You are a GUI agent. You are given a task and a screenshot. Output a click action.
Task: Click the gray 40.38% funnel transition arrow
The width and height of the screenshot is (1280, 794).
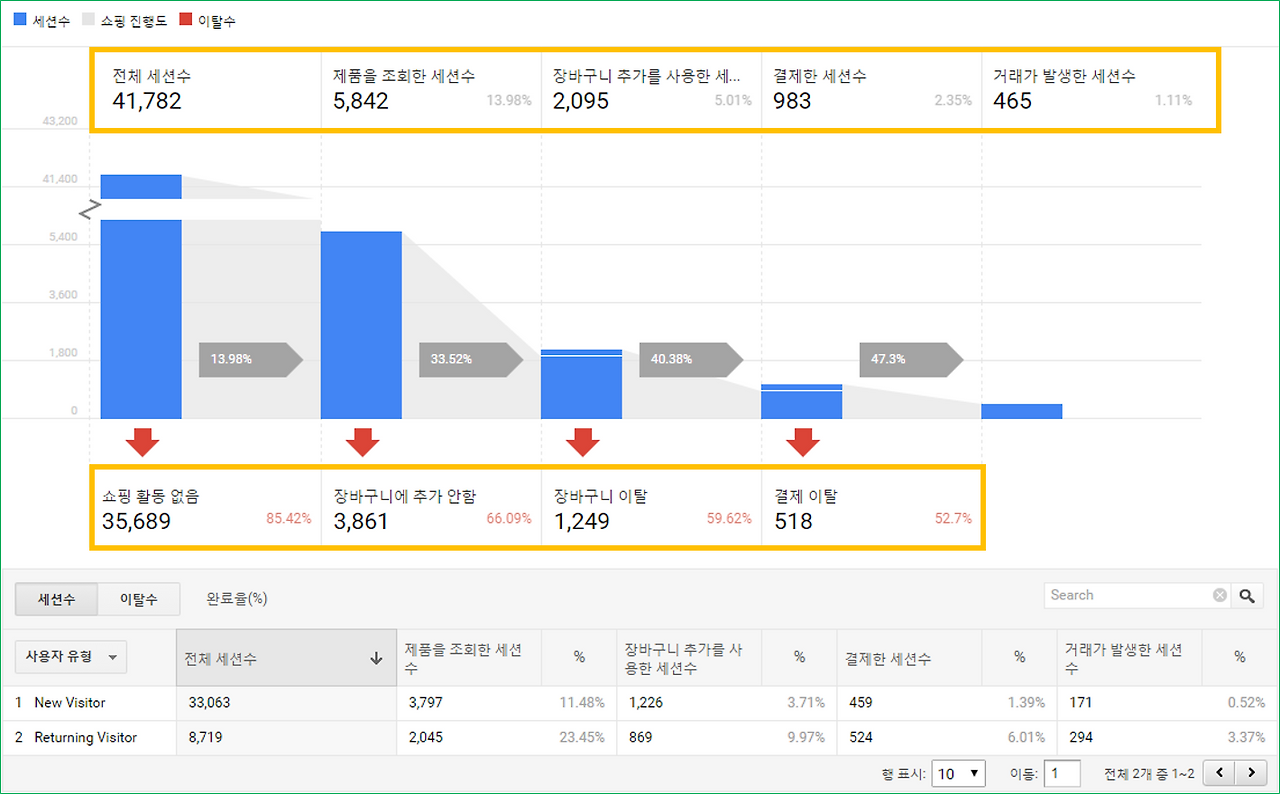(690, 360)
